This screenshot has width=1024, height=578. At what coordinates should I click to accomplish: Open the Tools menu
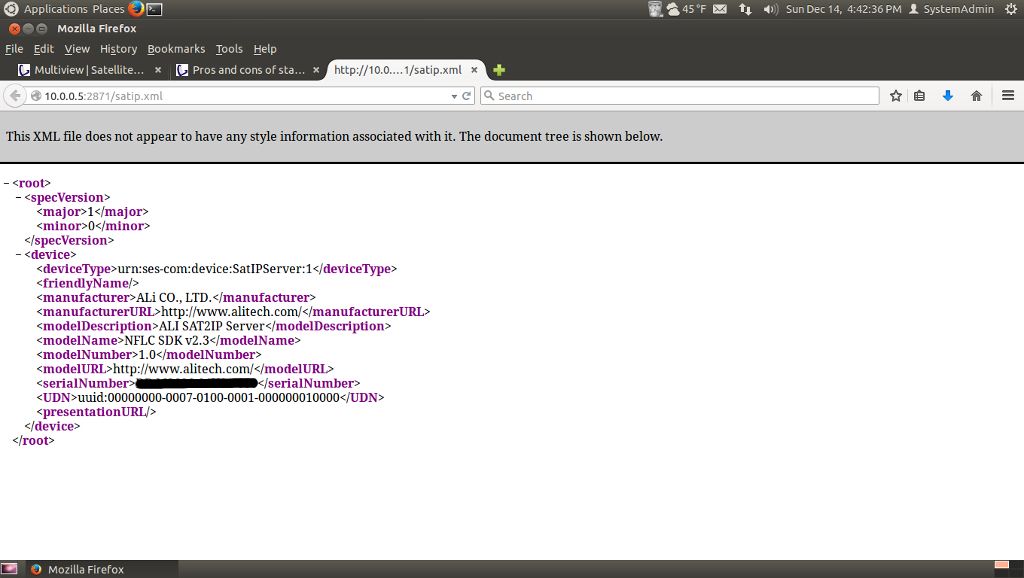coord(229,49)
